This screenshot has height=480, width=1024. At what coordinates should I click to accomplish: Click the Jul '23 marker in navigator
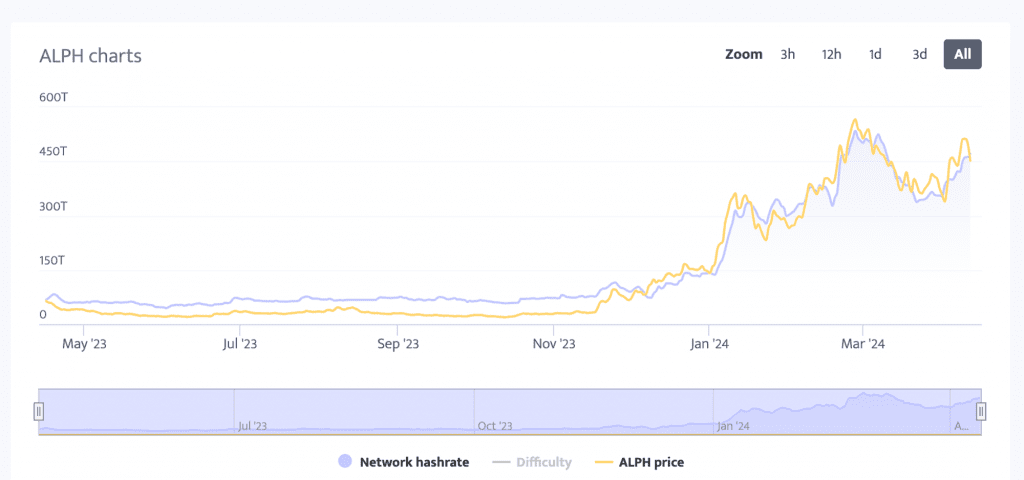(253, 426)
